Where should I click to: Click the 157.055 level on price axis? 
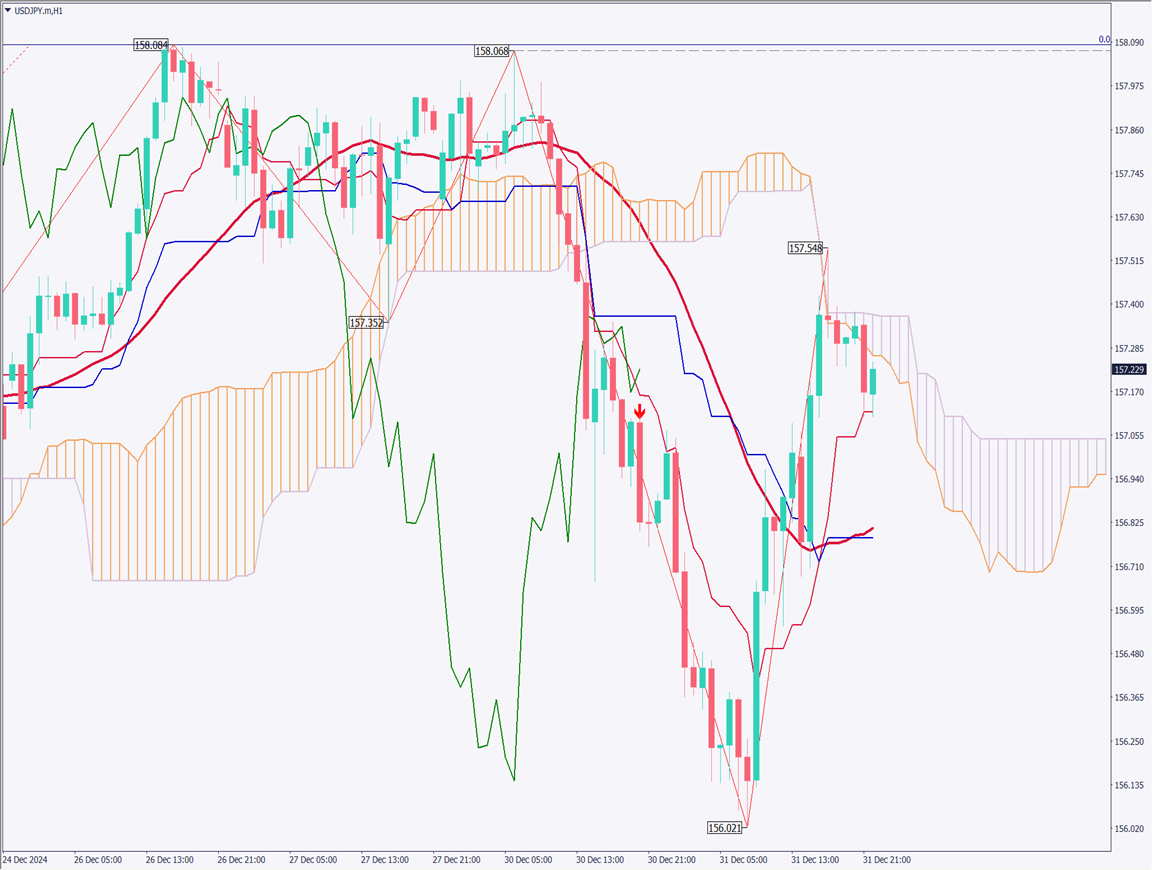tap(1129, 436)
